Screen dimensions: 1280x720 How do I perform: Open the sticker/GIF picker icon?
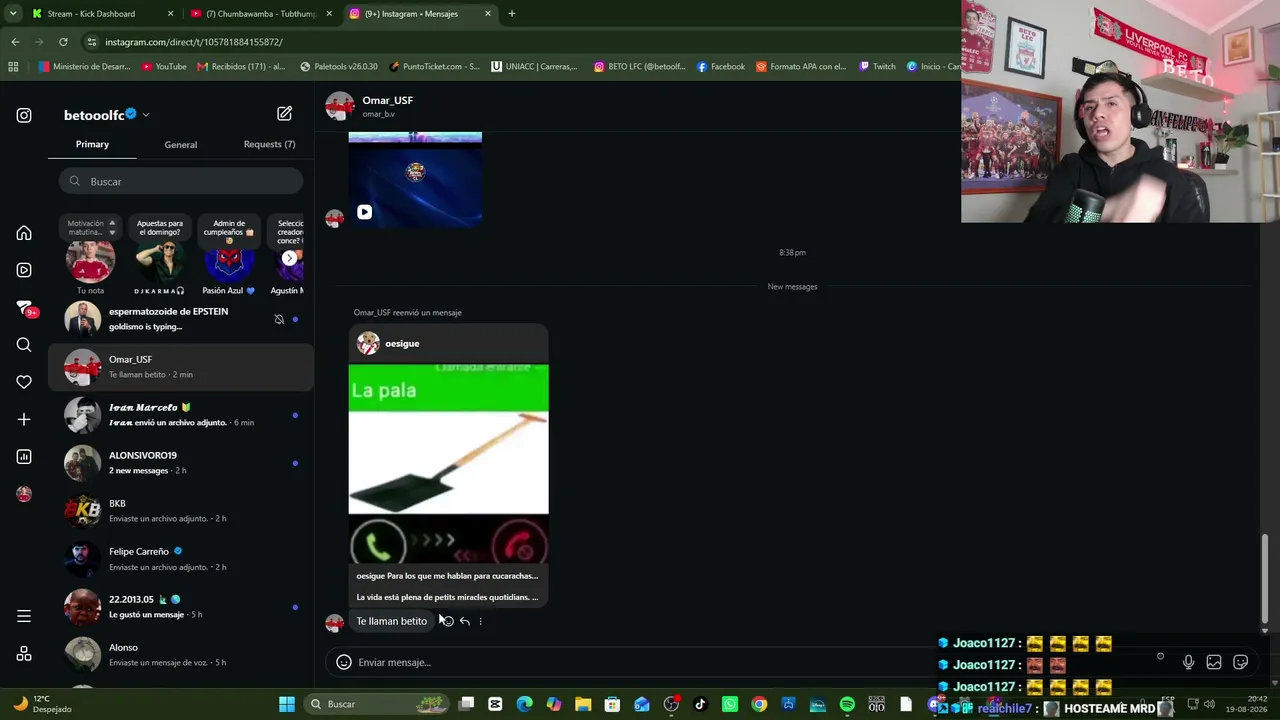click(x=1241, y=662)
